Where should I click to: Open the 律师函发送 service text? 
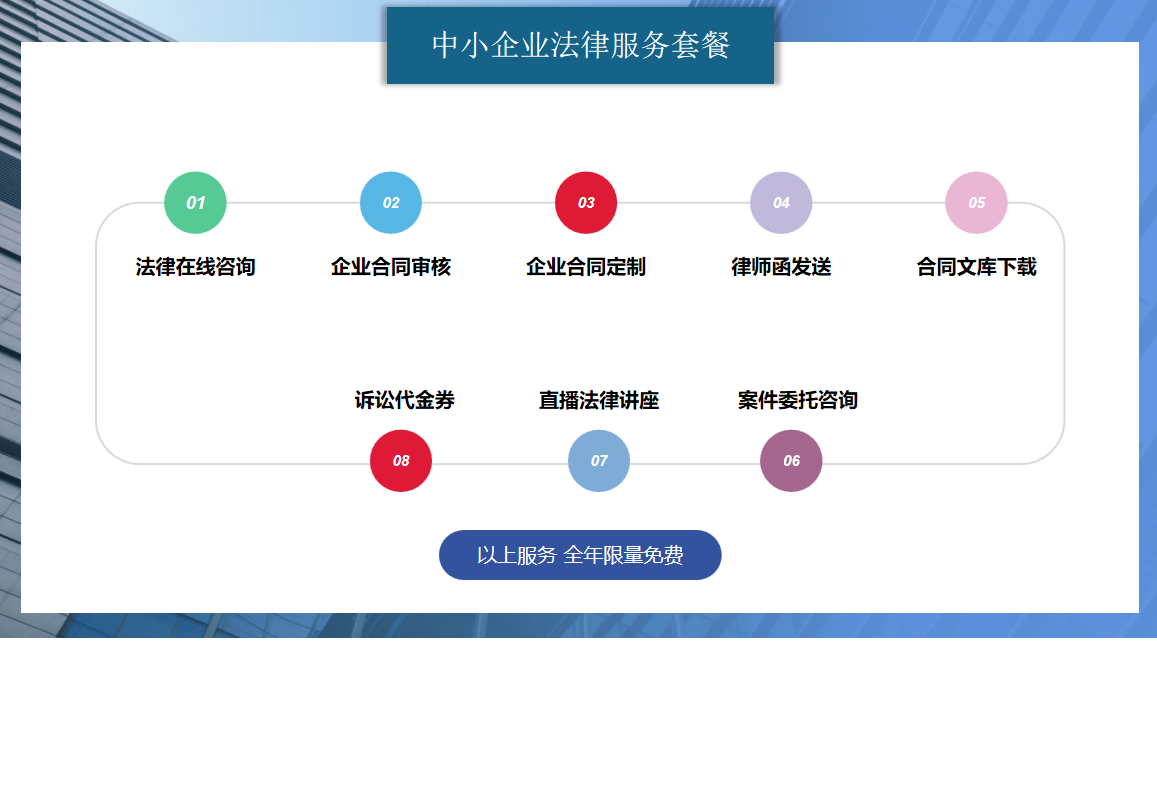(781, 267)
